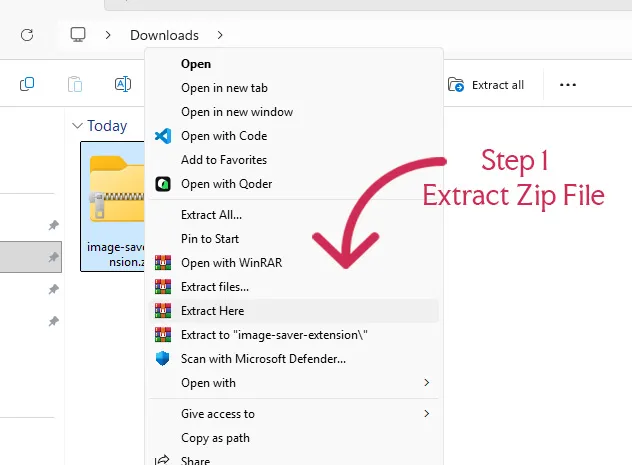Open the Open with menu entry

coord(294,383)
